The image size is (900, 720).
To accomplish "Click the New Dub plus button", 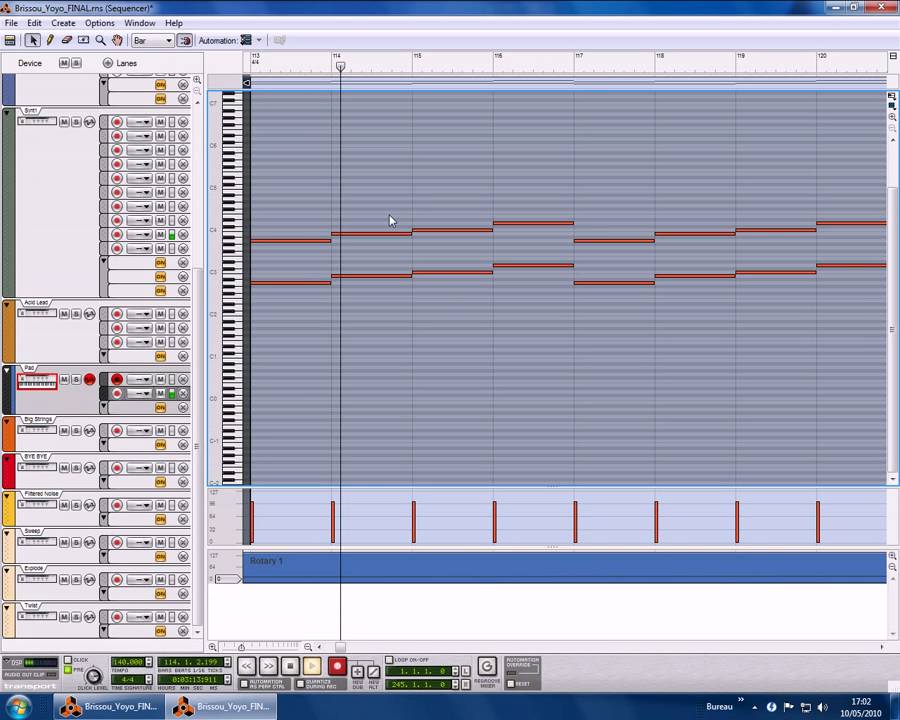I will pyautogui.click(x=358, y=672).
